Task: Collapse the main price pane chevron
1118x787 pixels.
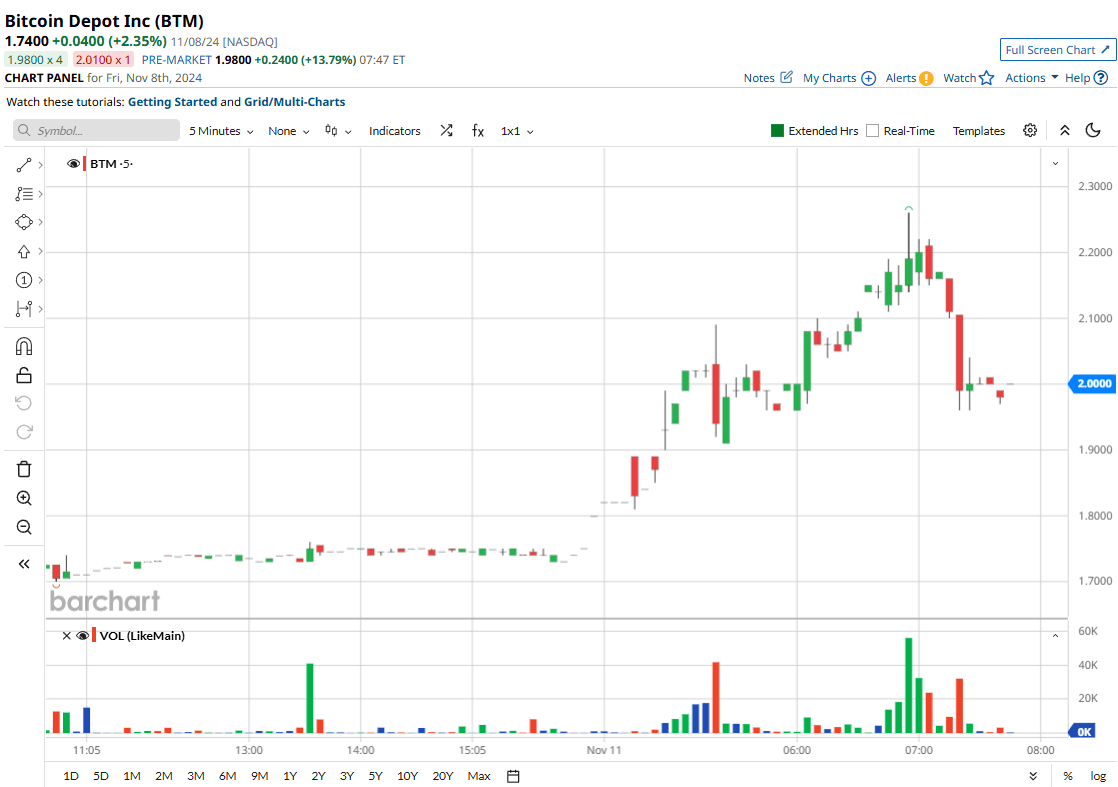Action: (1055, 164)
